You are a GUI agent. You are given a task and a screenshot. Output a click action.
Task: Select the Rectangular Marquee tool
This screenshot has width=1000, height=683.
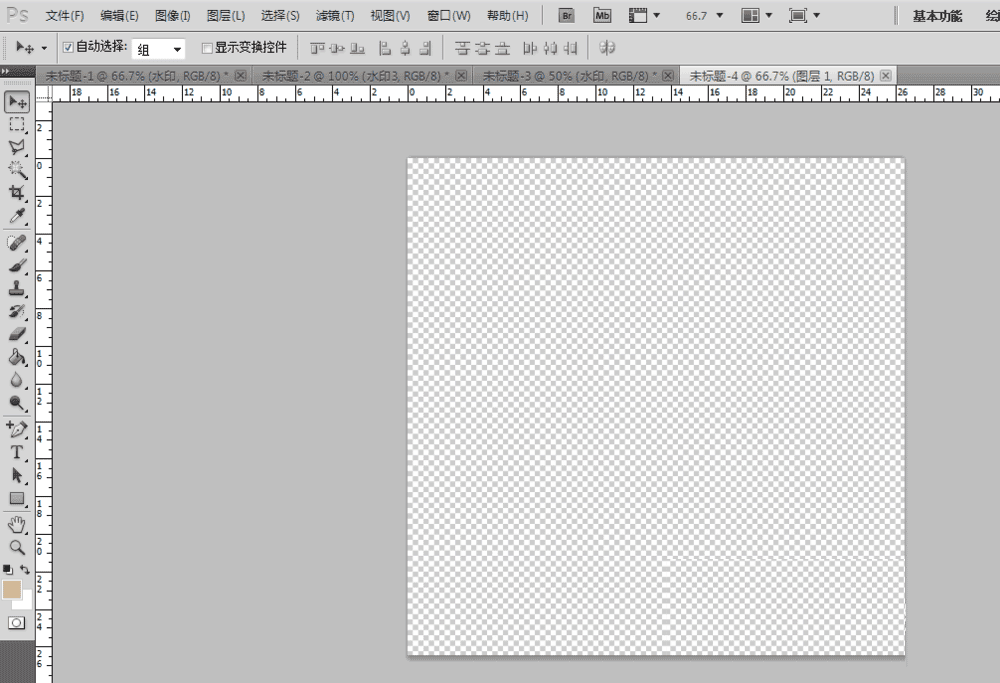pyautogui.click(x=17, y=124)
